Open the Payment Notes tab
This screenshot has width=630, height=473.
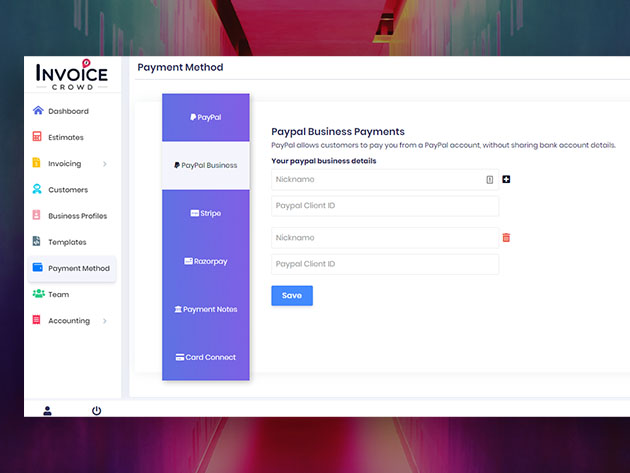(x=206, y=309)
